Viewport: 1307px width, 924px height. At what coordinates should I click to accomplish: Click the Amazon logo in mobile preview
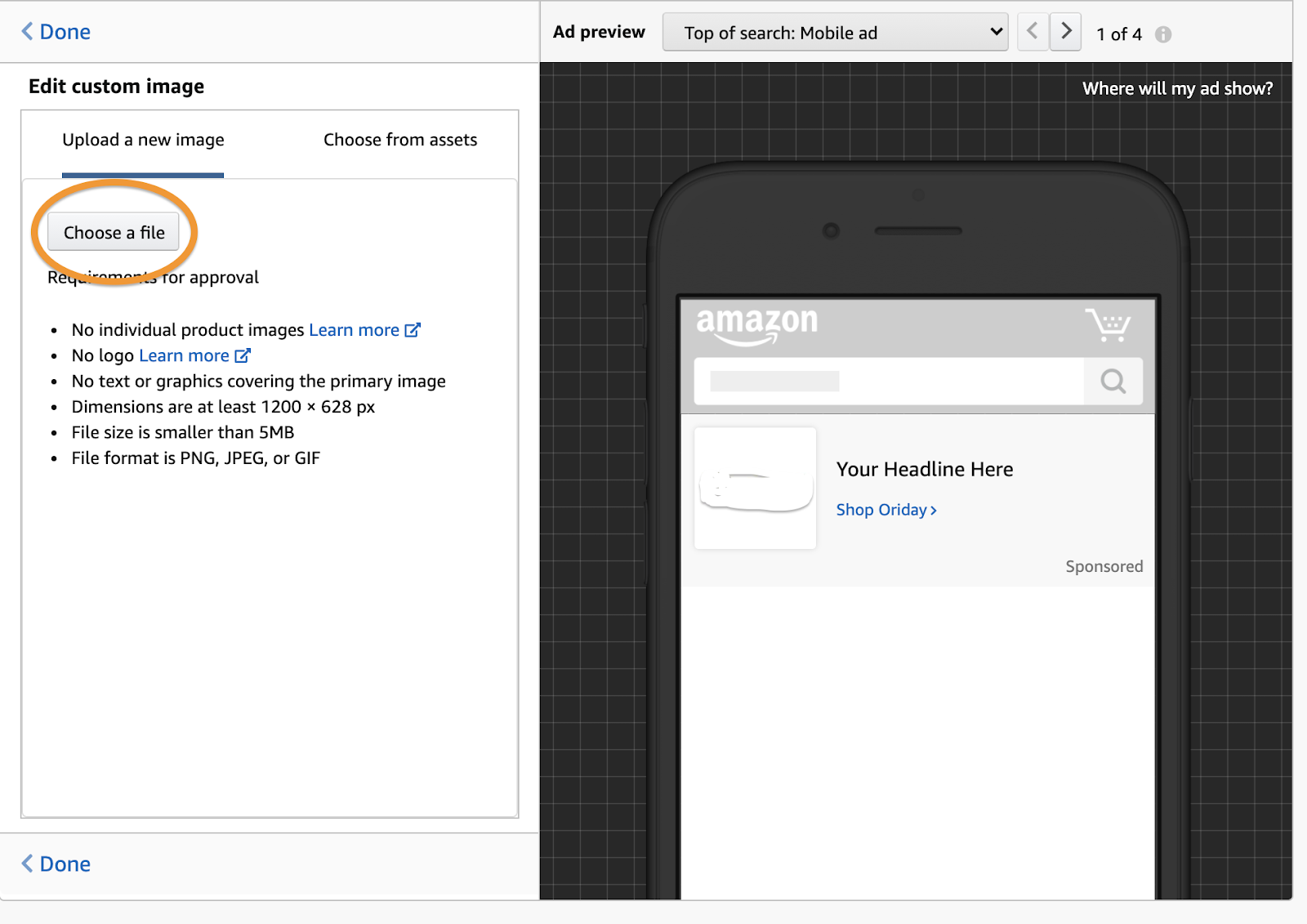coord(756,325)
